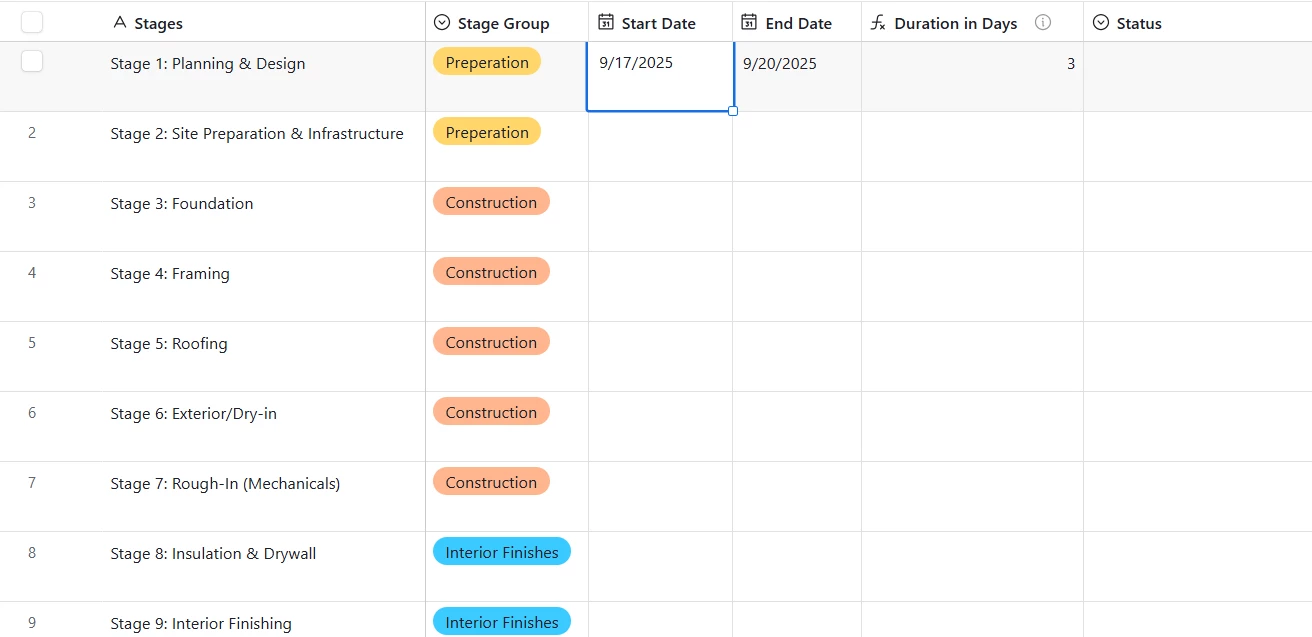The height and width of the screenshot is (637, 1312).
Task: Click the Start Date column header
Action: click(658, 23)
